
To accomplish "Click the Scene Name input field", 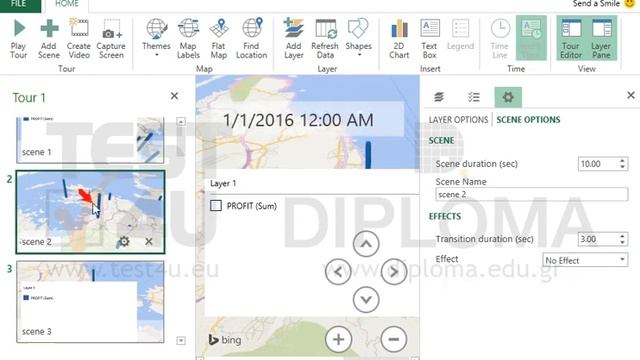I will pyautogui.click(x=531, y=194).
